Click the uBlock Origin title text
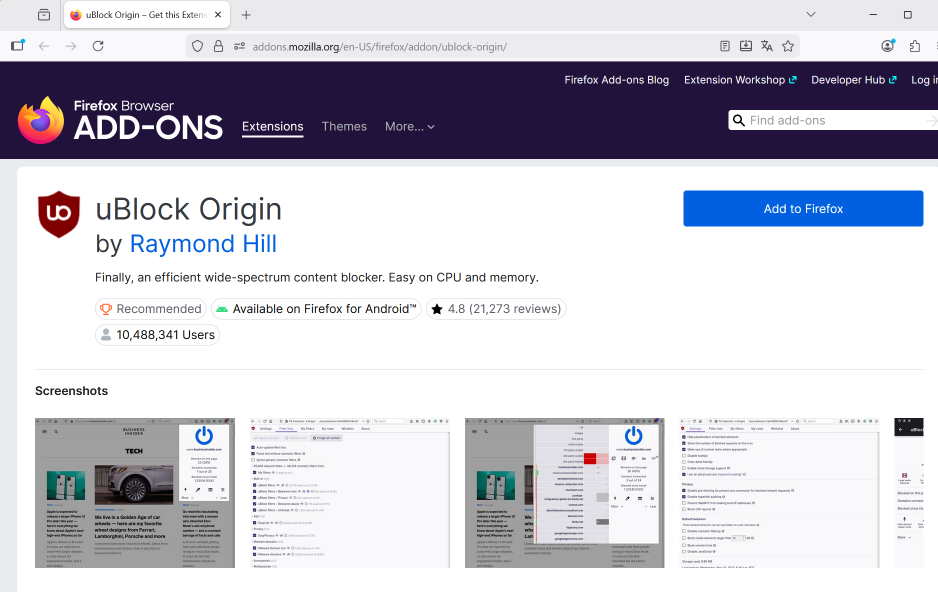 point(188,209)
